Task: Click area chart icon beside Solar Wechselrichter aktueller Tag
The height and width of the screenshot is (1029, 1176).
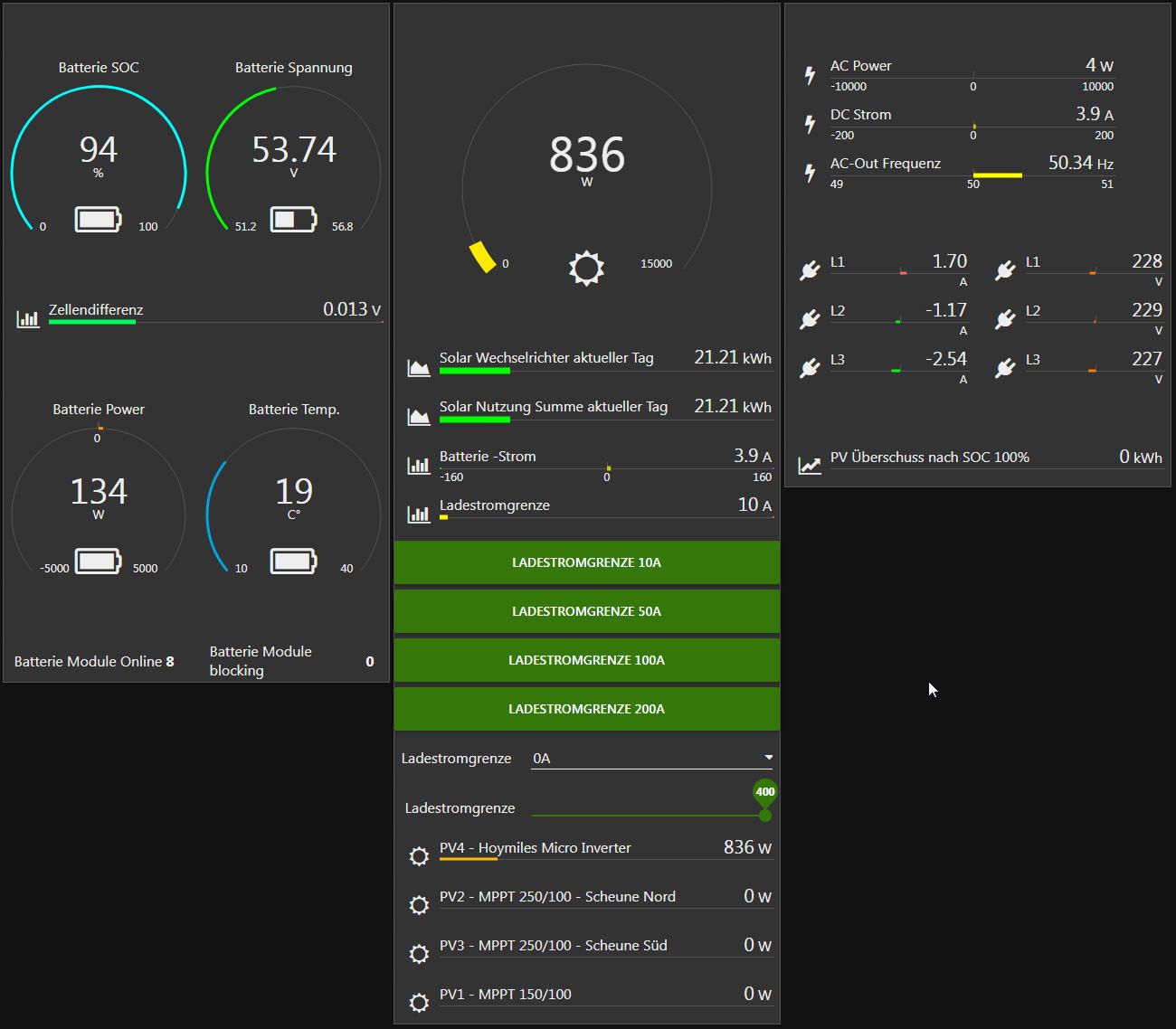Action: tap(419, 367)
